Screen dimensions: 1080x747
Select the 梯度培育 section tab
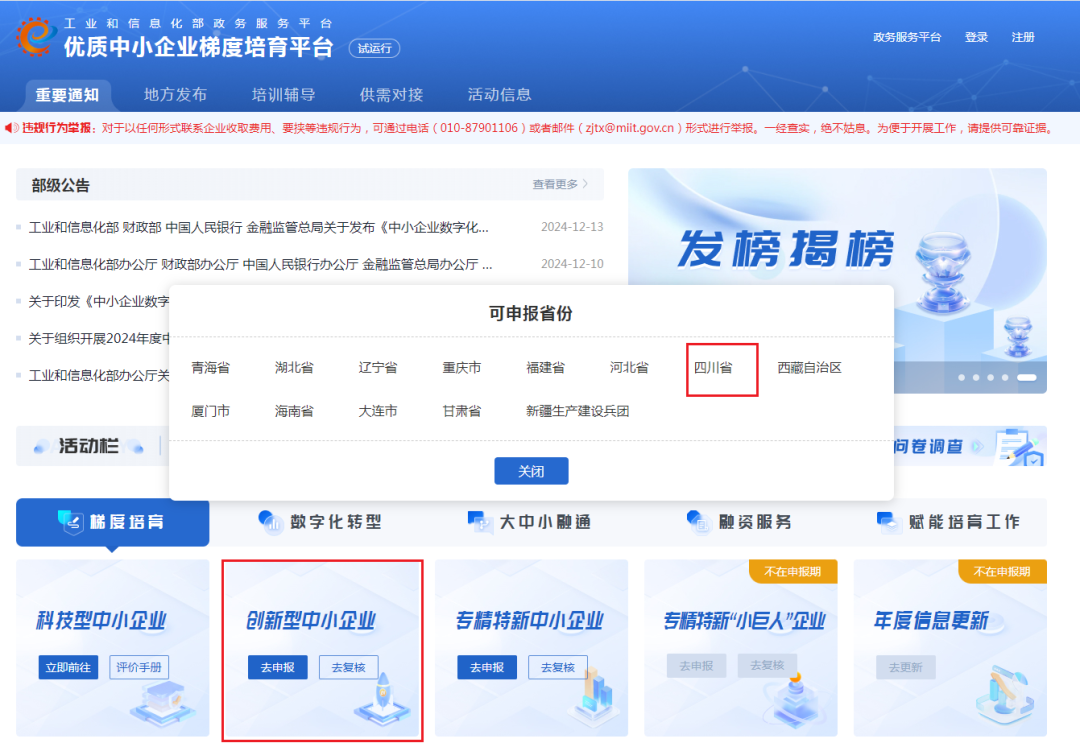[112, 523]
